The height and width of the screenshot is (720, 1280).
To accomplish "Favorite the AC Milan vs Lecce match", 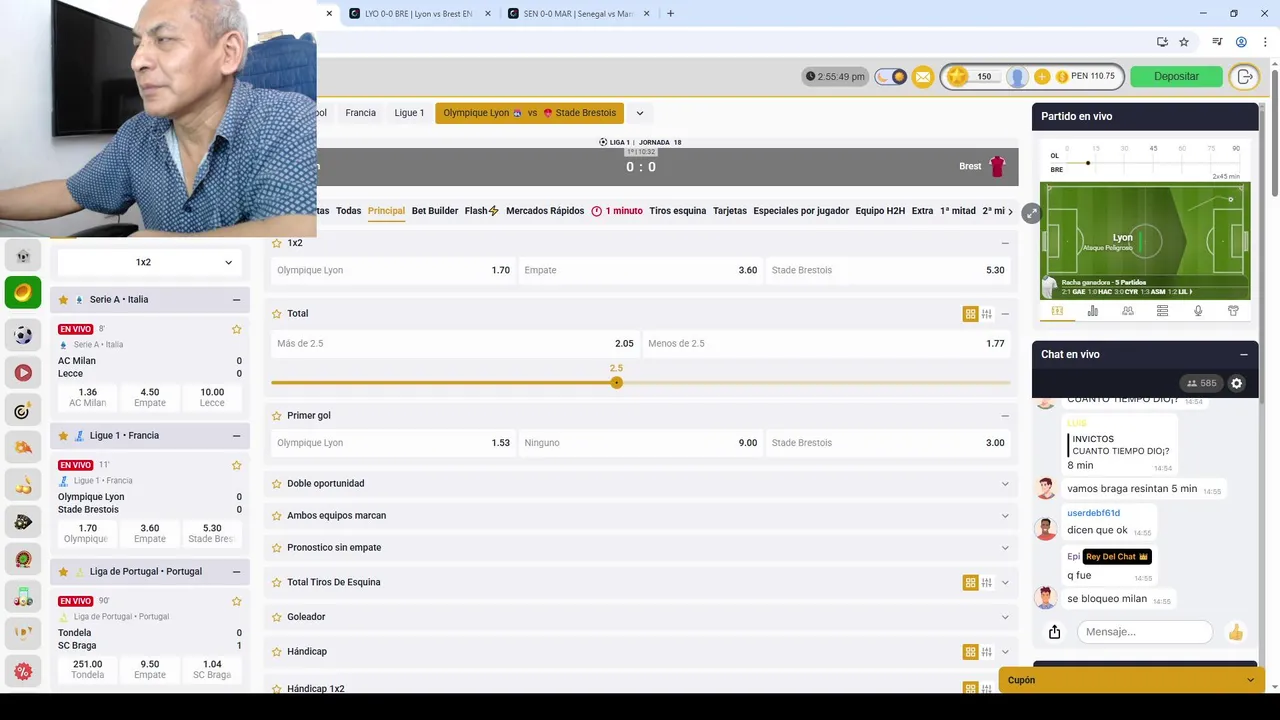I will pos(237,329).
